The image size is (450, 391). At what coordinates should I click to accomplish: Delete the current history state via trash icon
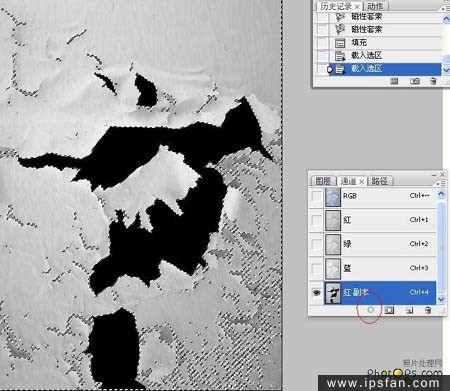coord(433,81)
